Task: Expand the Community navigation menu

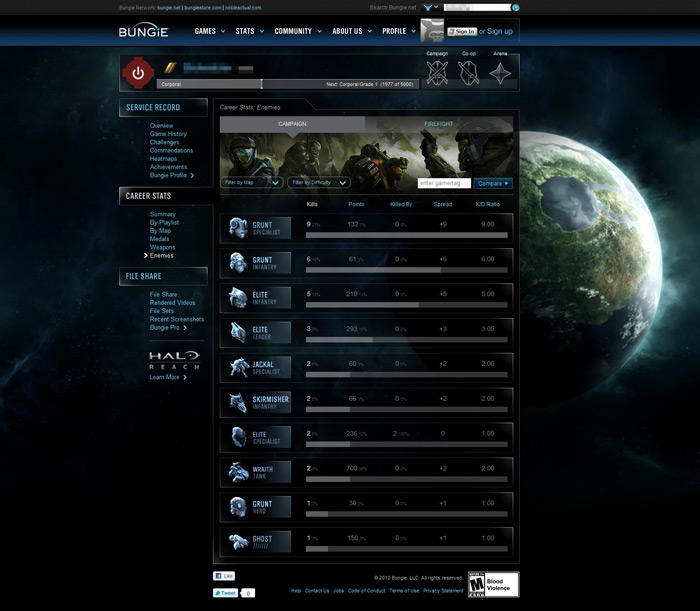Action: pos(297,31)
